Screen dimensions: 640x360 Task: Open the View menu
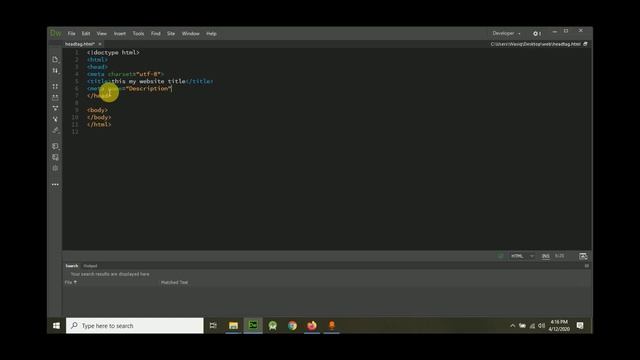(102, 33)
